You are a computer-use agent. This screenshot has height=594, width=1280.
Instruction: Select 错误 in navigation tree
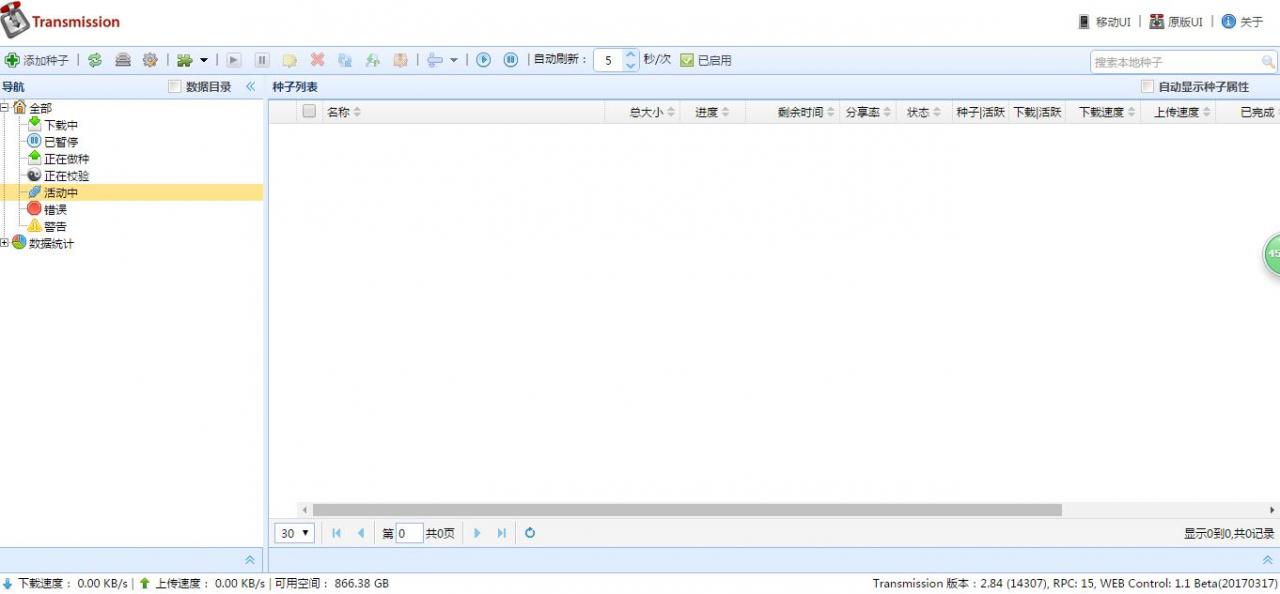55,210
